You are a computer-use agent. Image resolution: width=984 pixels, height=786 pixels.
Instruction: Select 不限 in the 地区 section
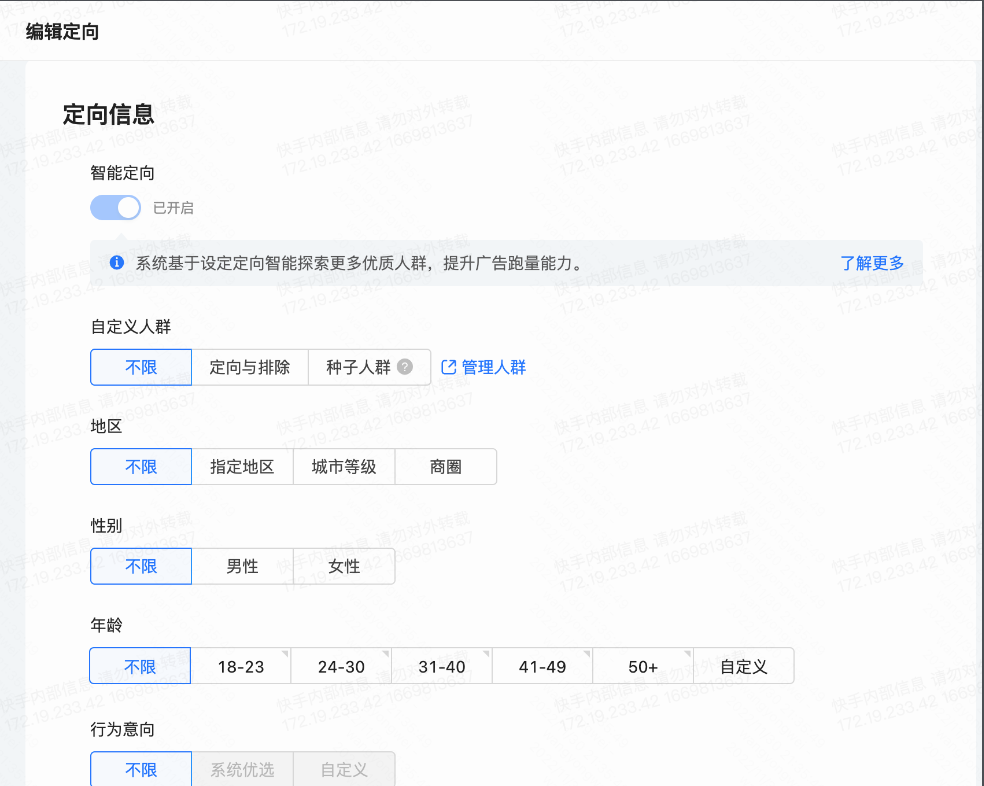[141, 466]
